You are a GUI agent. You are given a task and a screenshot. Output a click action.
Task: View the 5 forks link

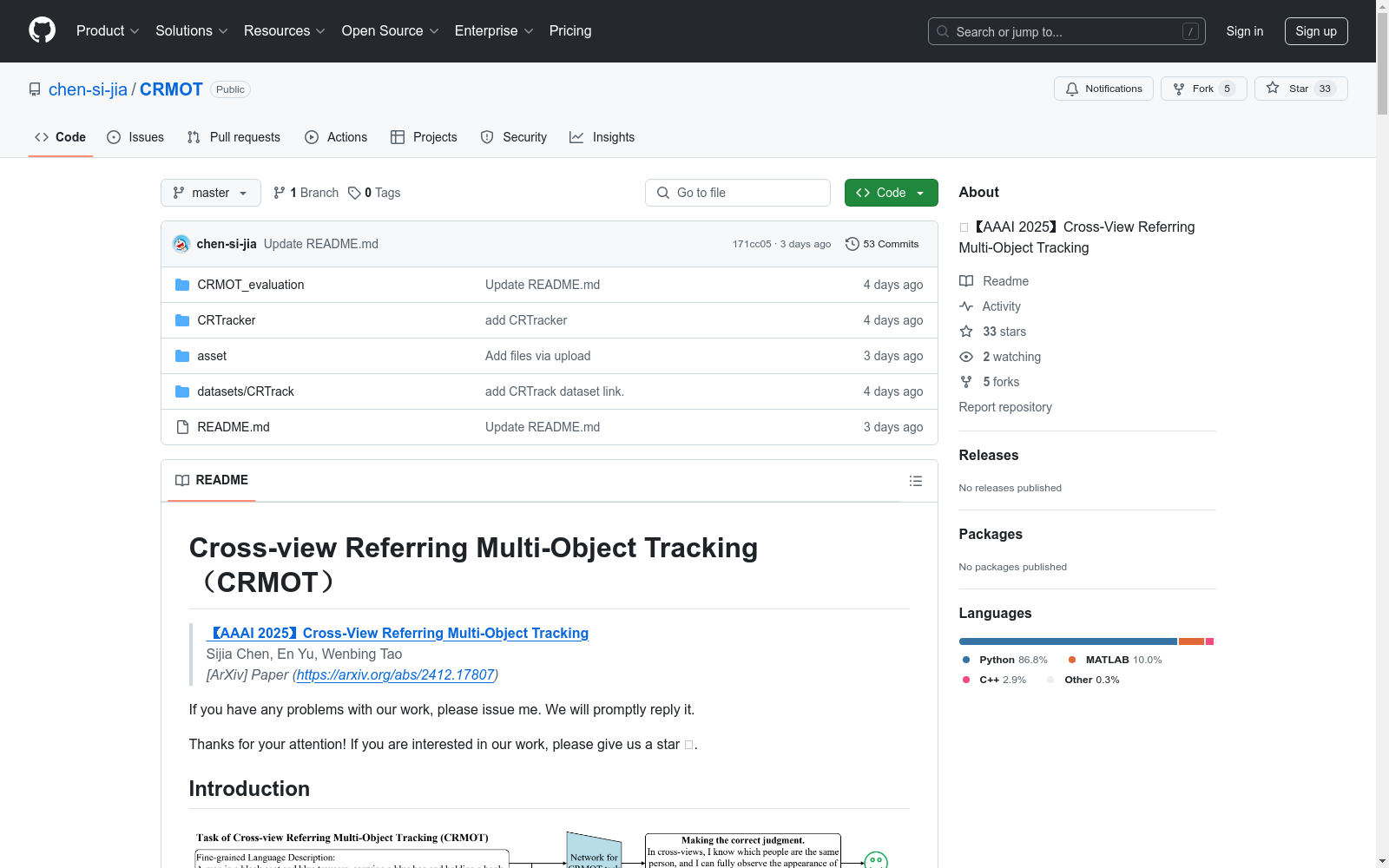pos(990,382)
